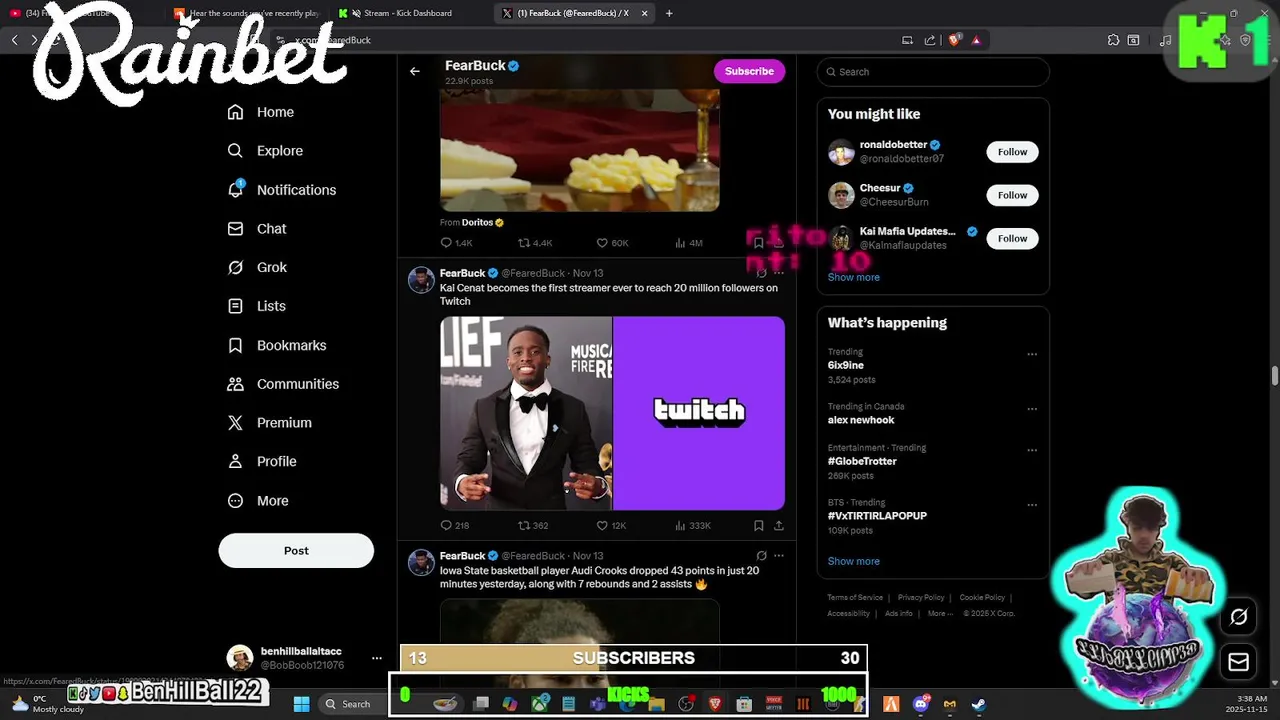
Task: Open Brave Shields lion icon
Action: click(x=954, y=40)
